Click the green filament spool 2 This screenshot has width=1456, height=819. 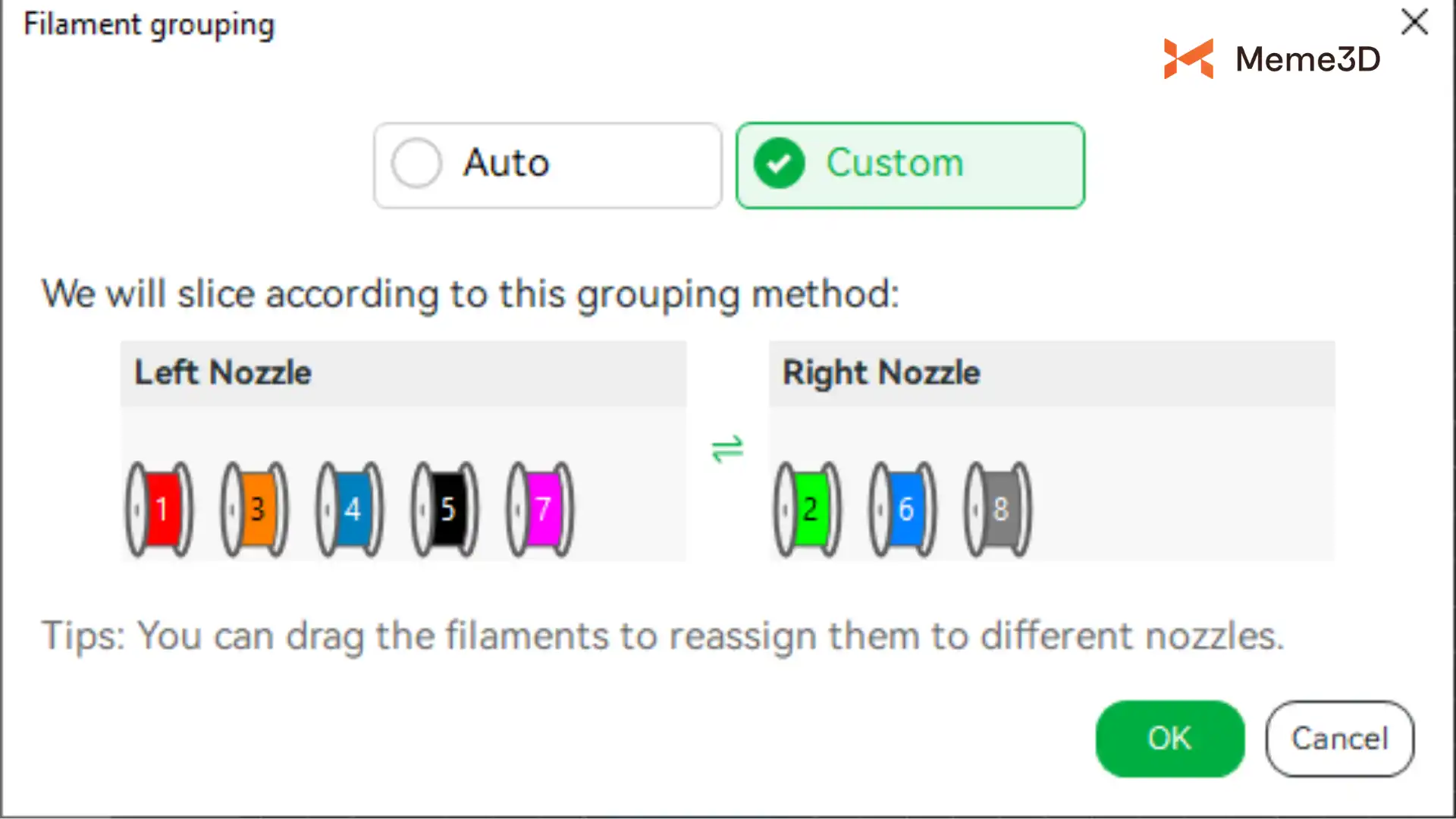[808, 509]
